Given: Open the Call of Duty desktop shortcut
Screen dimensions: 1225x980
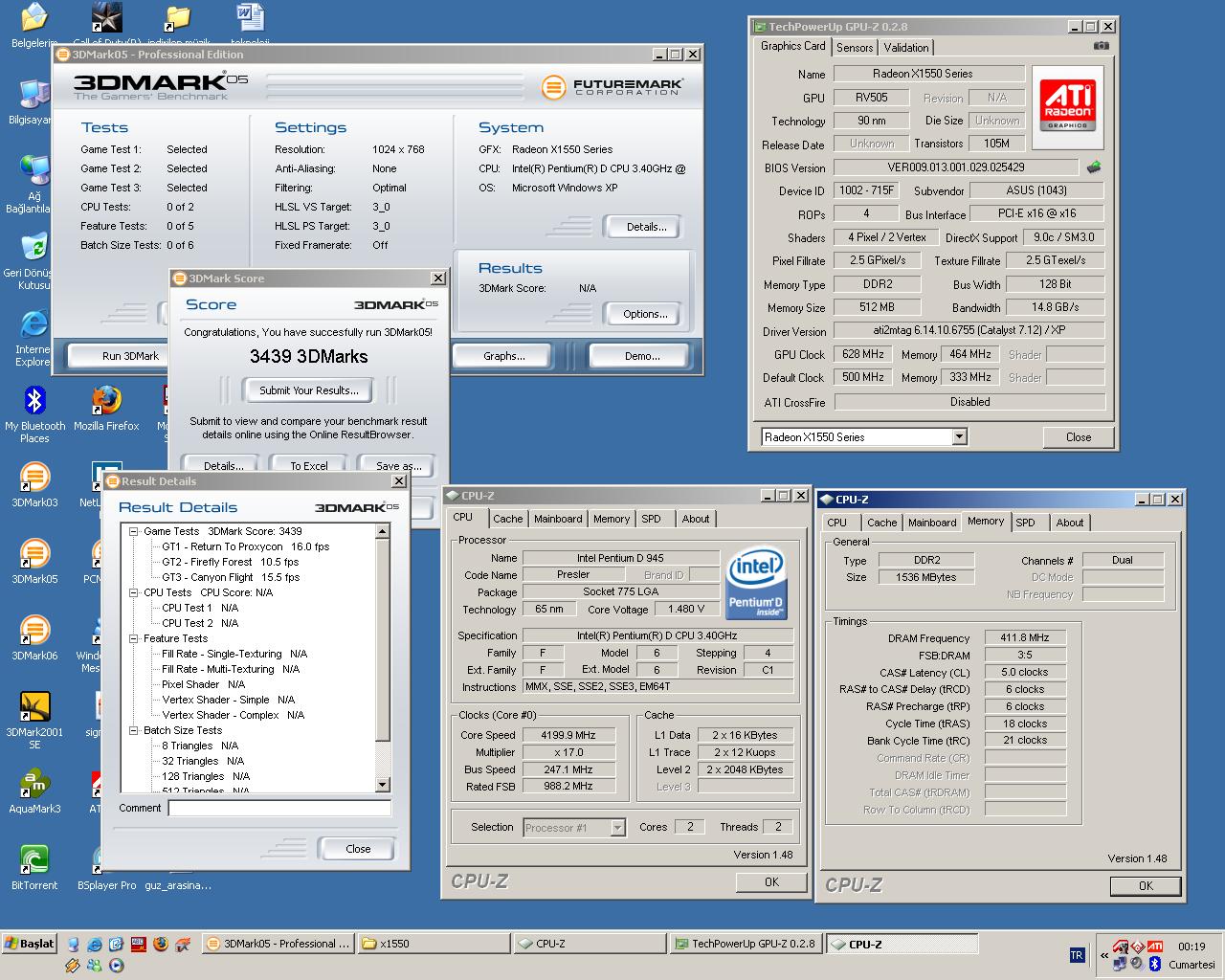Looking at the screenshot, I should click(106, 23).
